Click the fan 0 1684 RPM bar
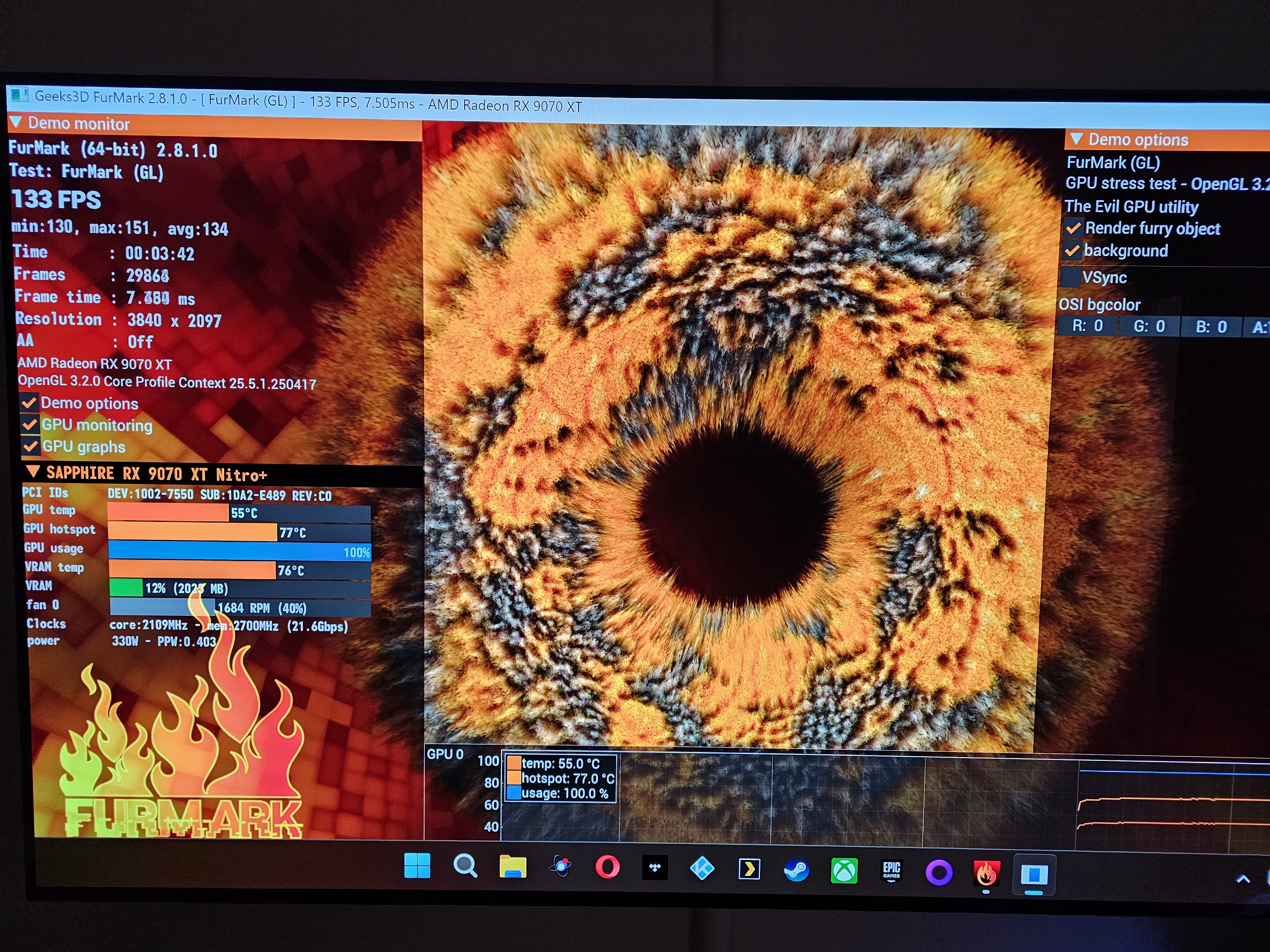 (x=241, y=607)
